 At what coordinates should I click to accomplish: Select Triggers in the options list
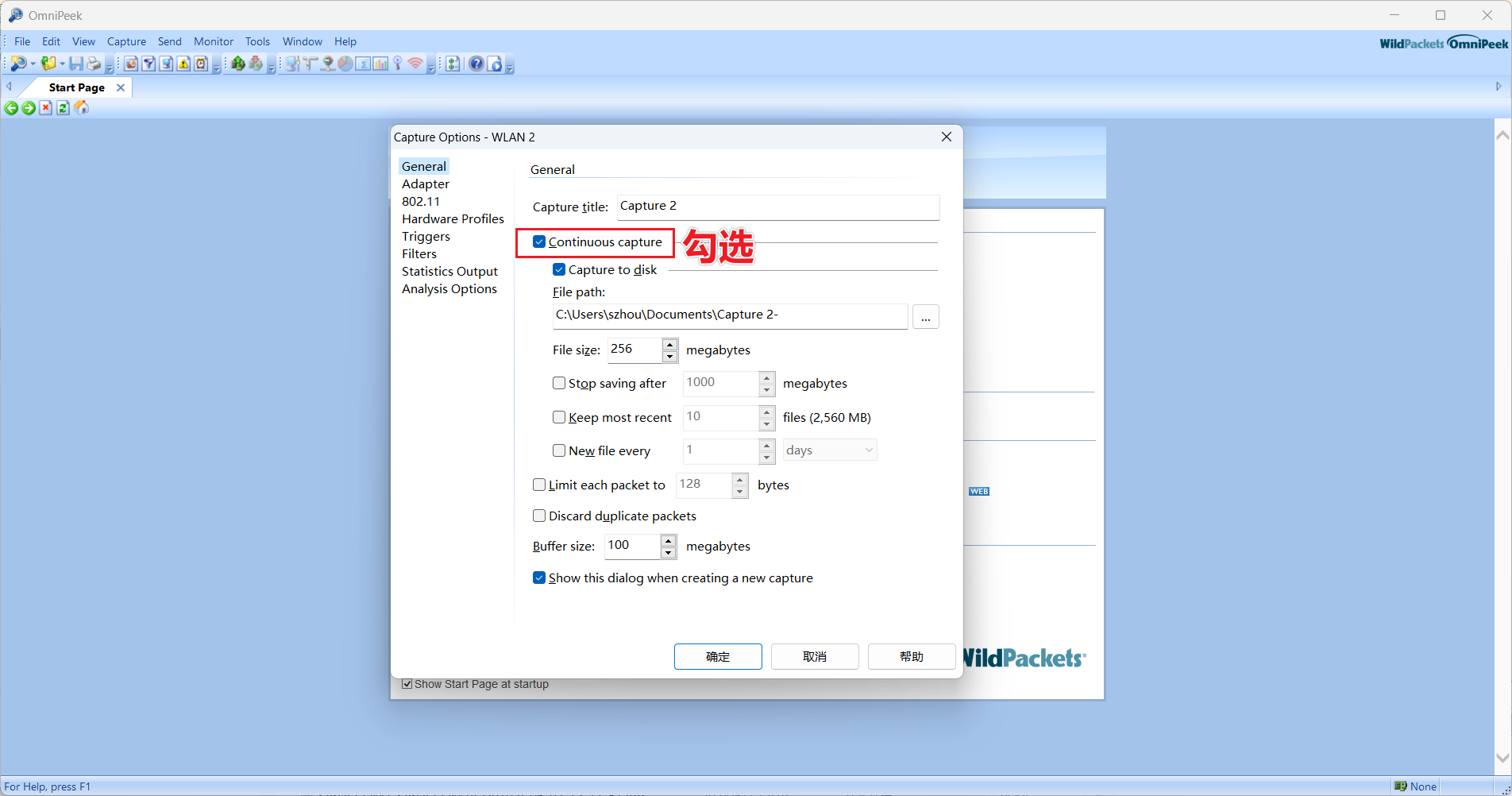426,236
